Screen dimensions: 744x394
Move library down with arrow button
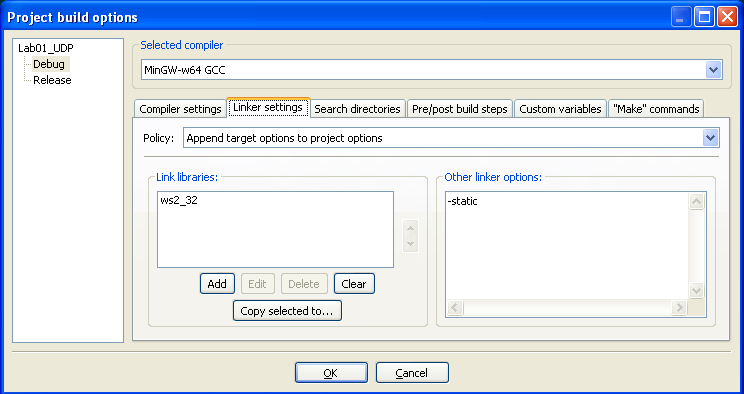(410, 244)
